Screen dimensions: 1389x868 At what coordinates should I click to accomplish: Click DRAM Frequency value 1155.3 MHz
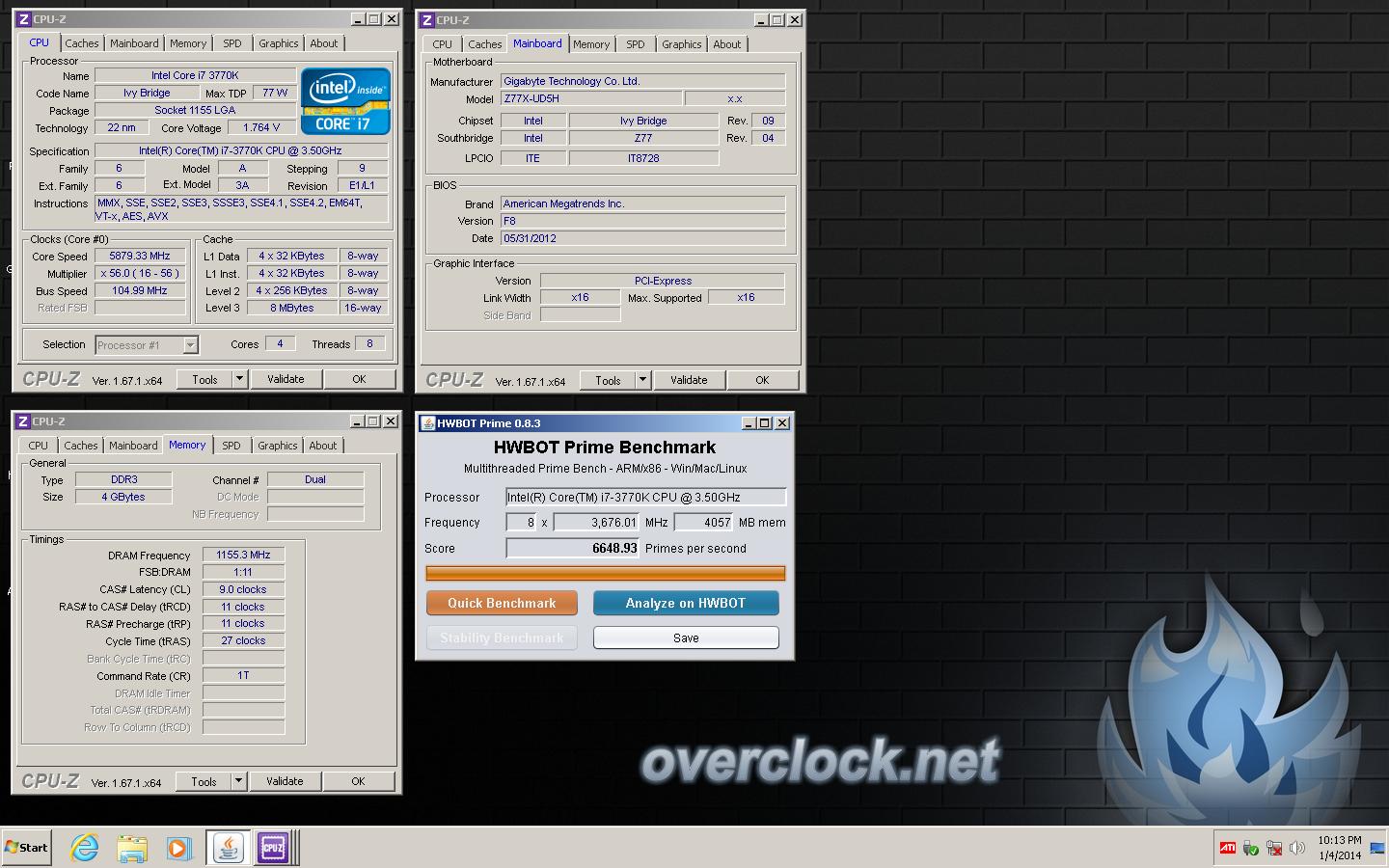coord(243,555)
